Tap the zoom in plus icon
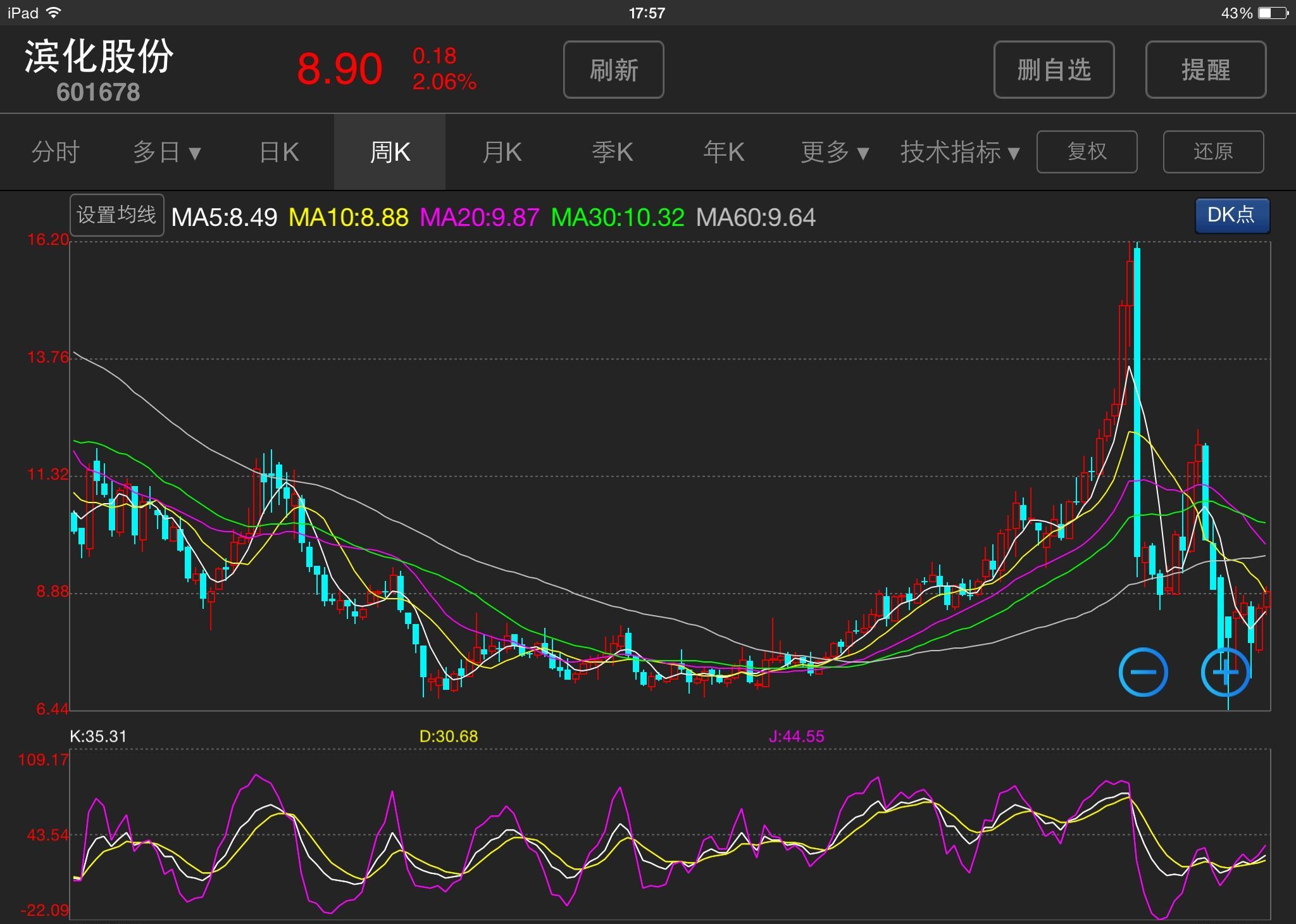Viewport: 1296px width, 924px height. pos(1226,672)
